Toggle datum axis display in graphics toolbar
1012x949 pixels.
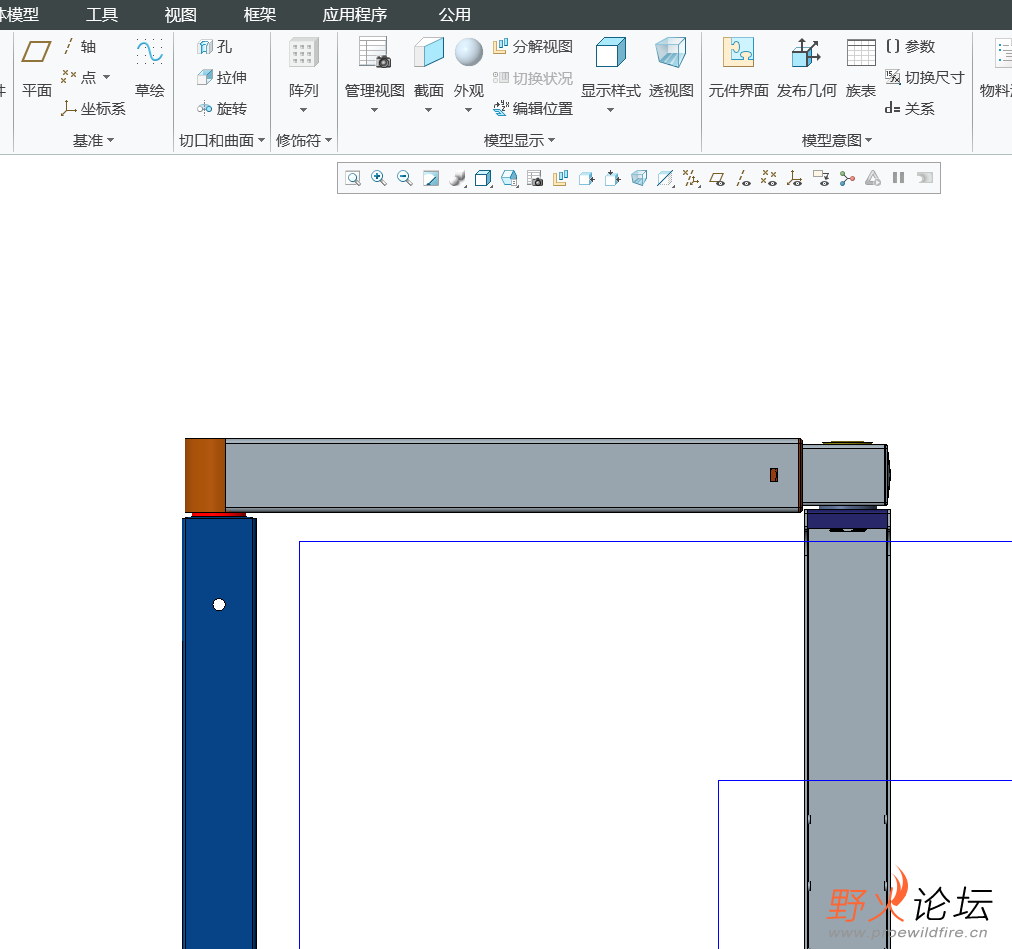743,178
